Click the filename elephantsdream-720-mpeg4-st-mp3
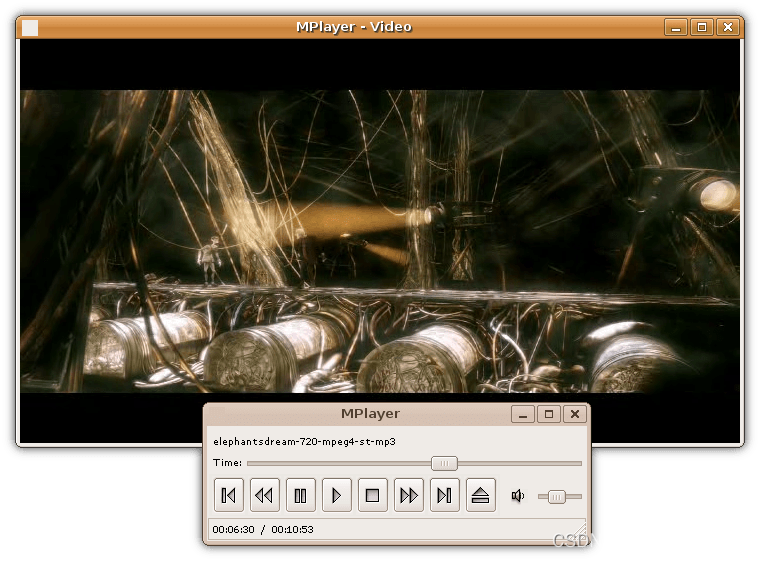 click(304, 442)
